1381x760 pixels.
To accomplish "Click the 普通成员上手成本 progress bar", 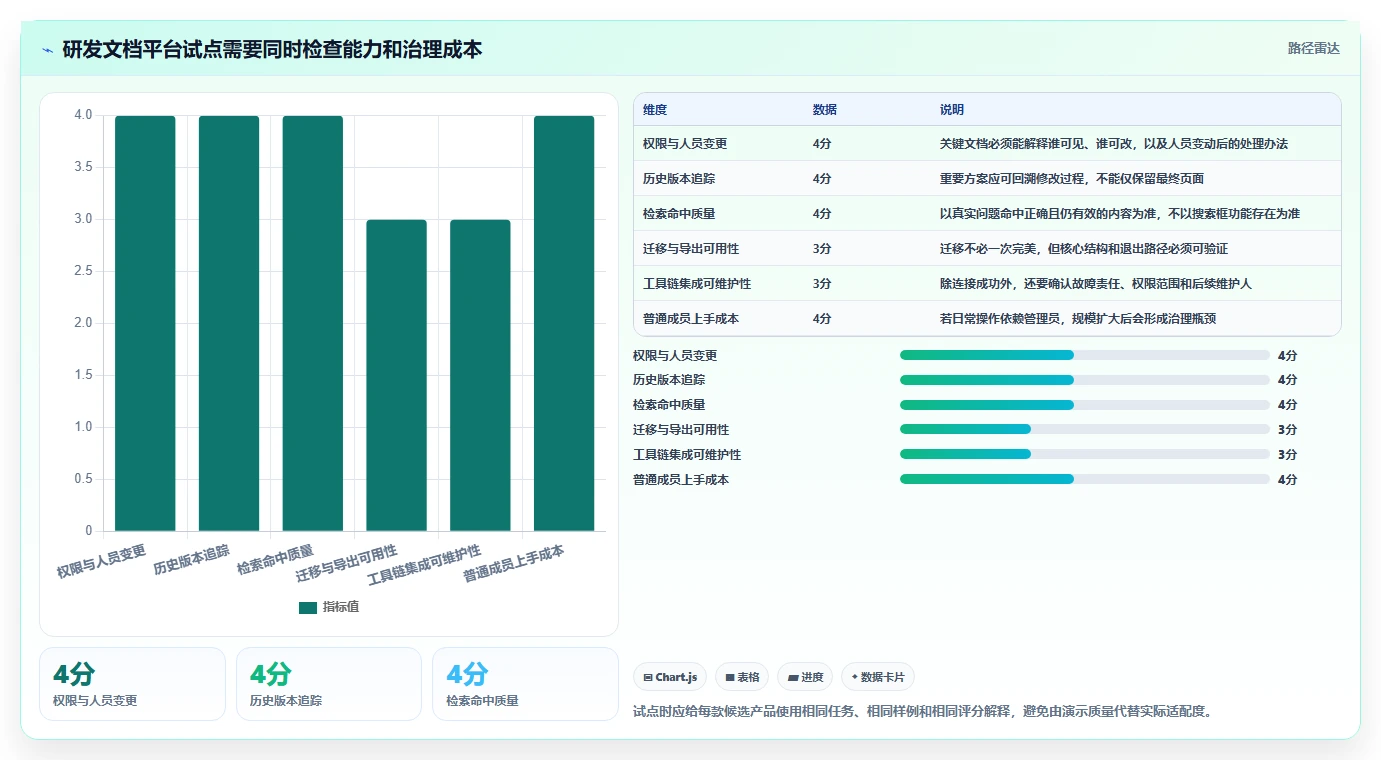I will (1085, 479).
